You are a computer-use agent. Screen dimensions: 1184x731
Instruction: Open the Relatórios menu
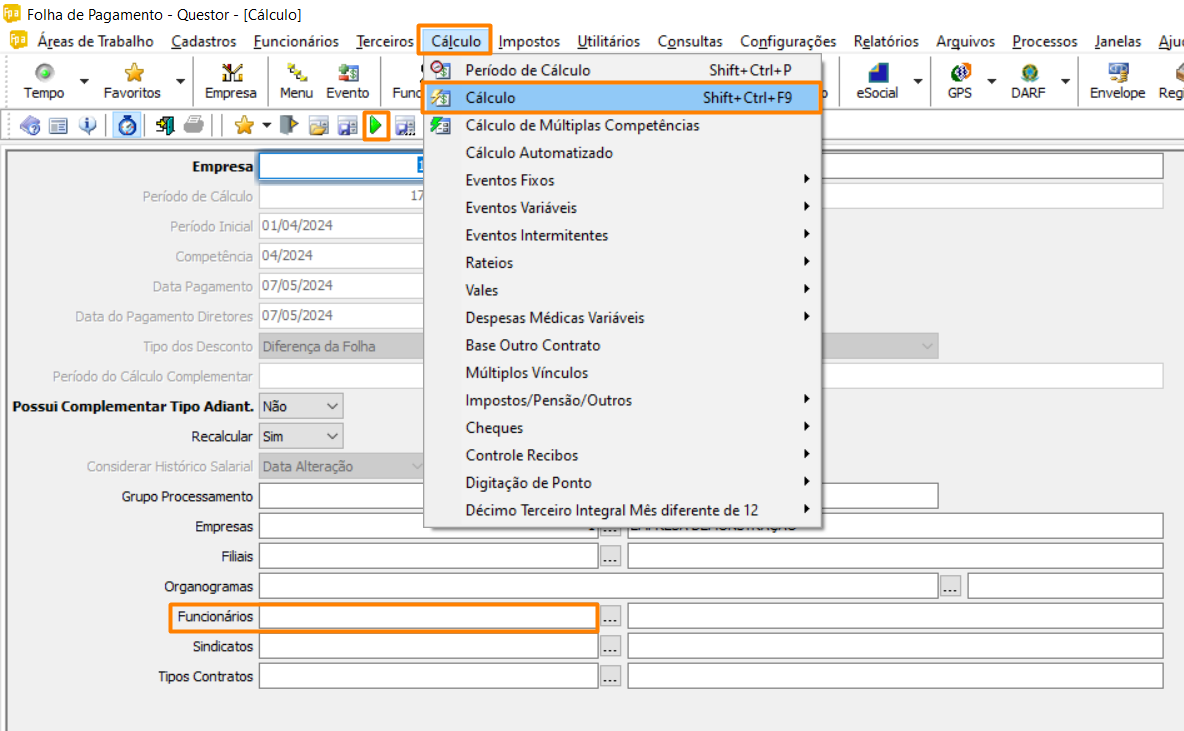pos(886,41)
